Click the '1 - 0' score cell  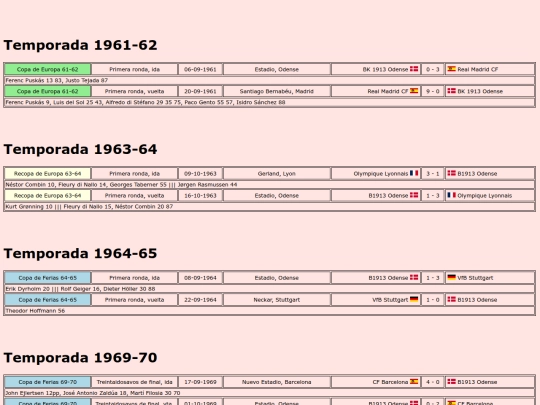pos(433,300)
